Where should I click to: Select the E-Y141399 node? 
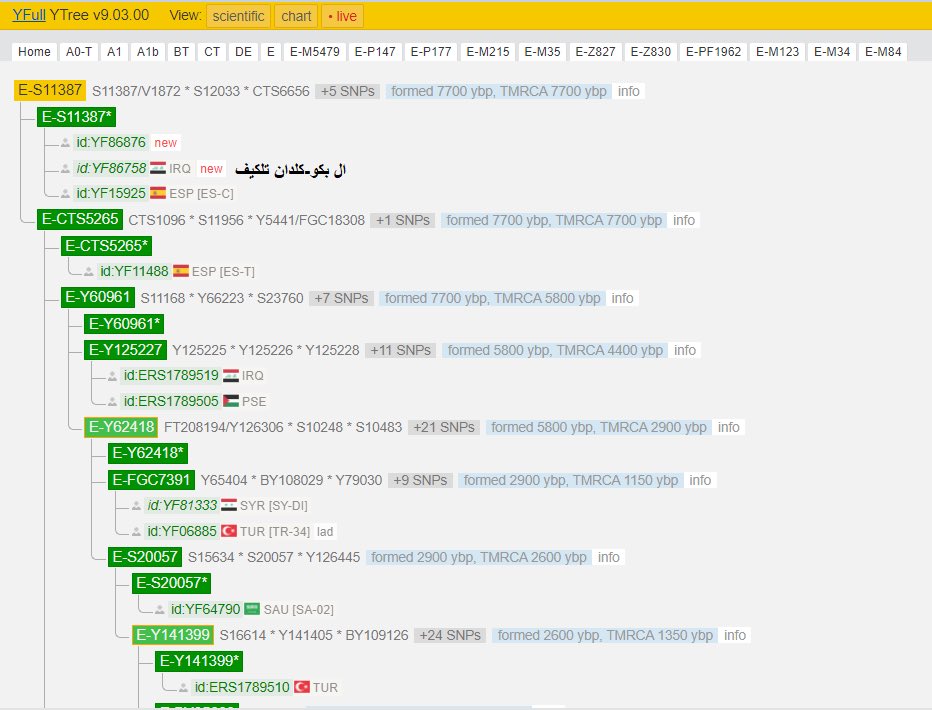pos(173,635)
